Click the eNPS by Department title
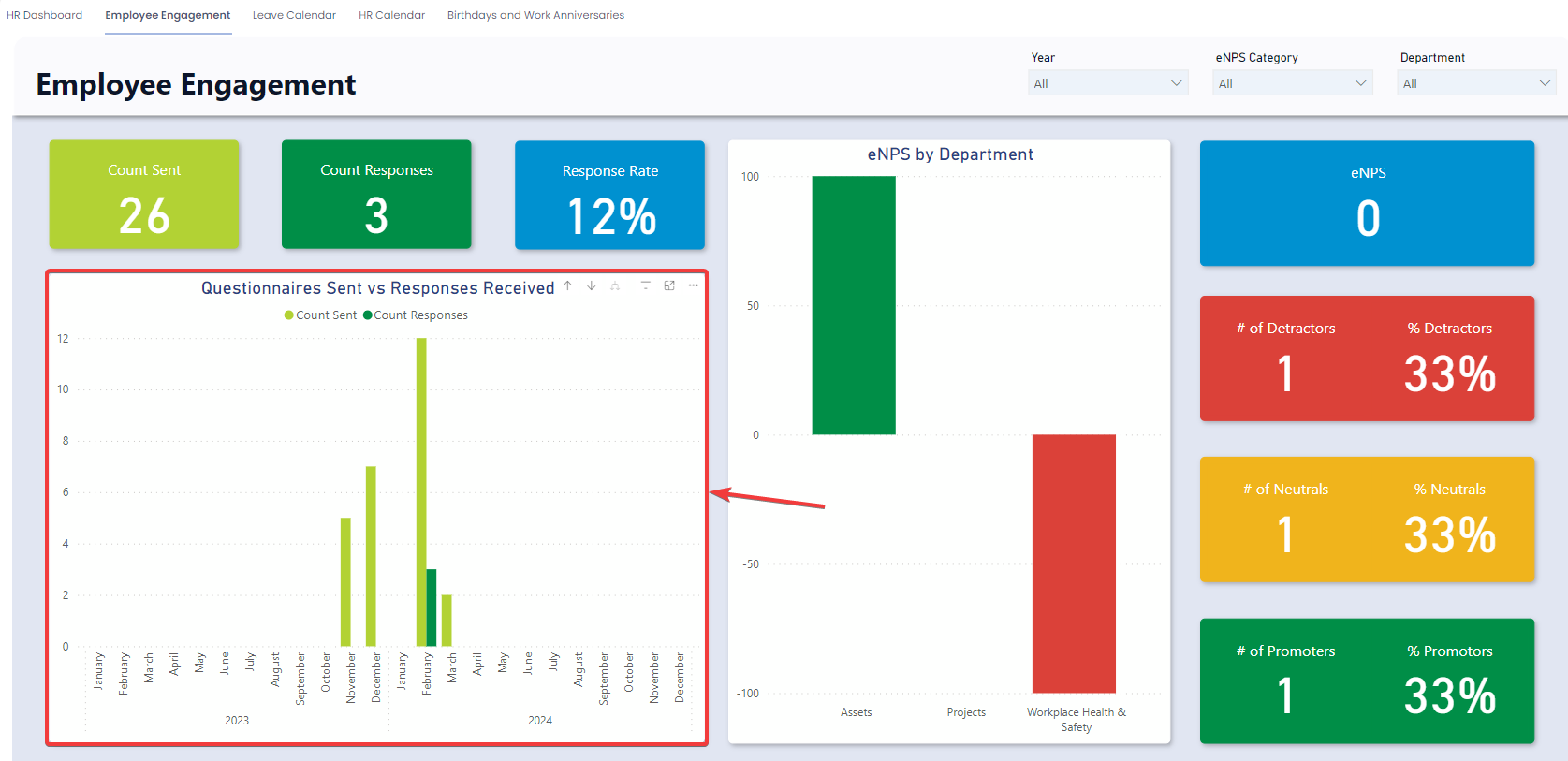1568x761 pixels. click(x=950, y=154)
